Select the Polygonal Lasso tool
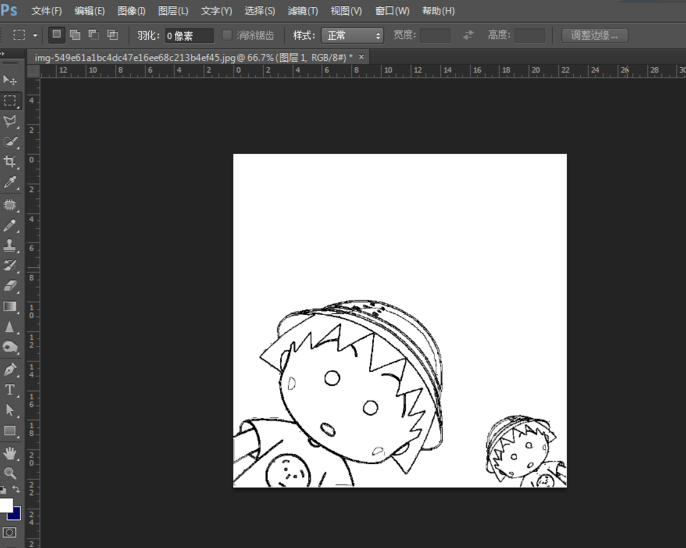 click(10, 121)
